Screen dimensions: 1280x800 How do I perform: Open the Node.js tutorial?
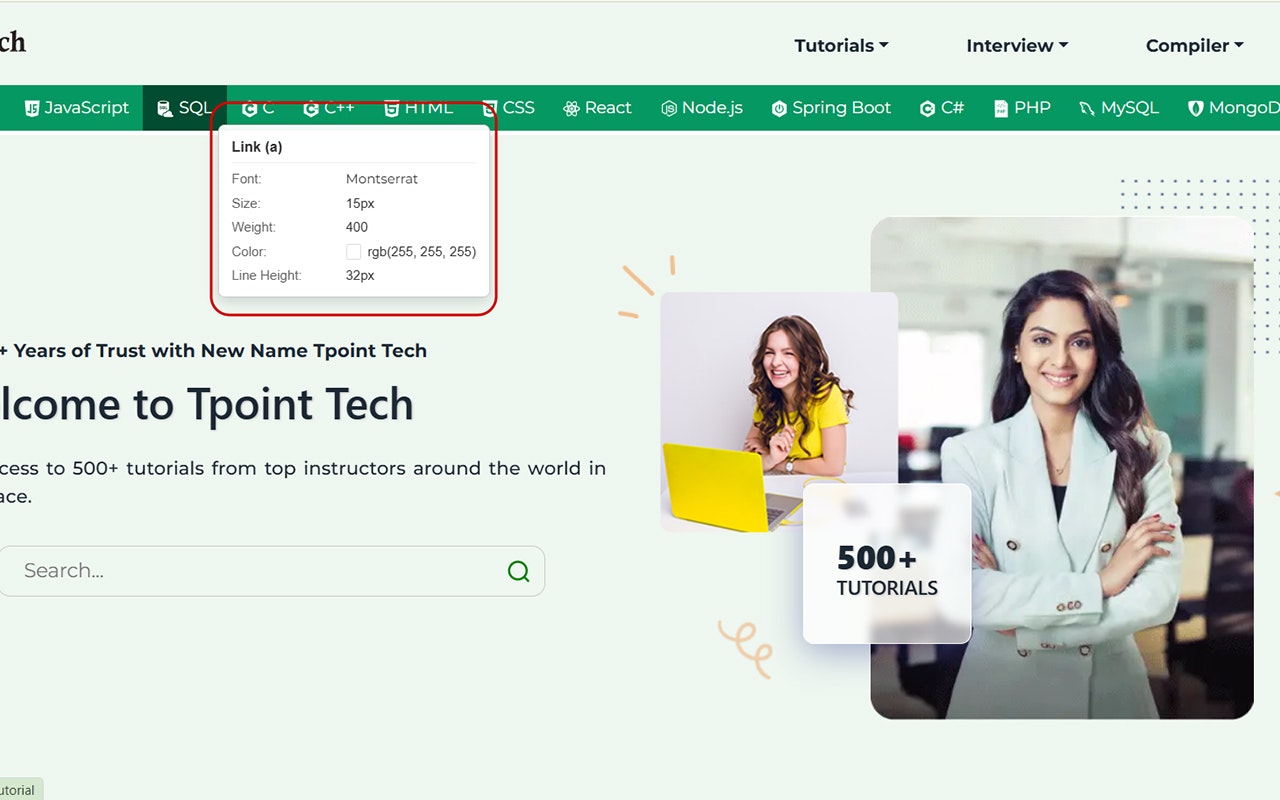coord(702,108)
